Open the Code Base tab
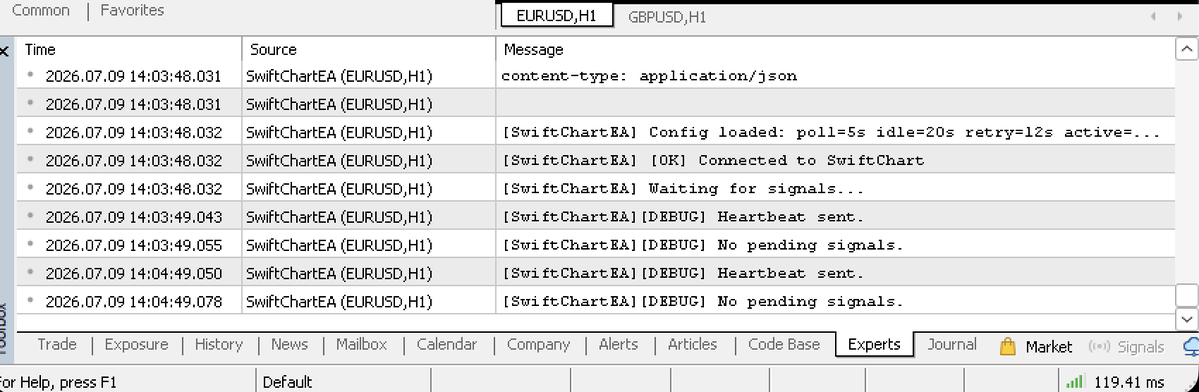Viewport: 1199px width, 392px height. [x=784, y=345]
